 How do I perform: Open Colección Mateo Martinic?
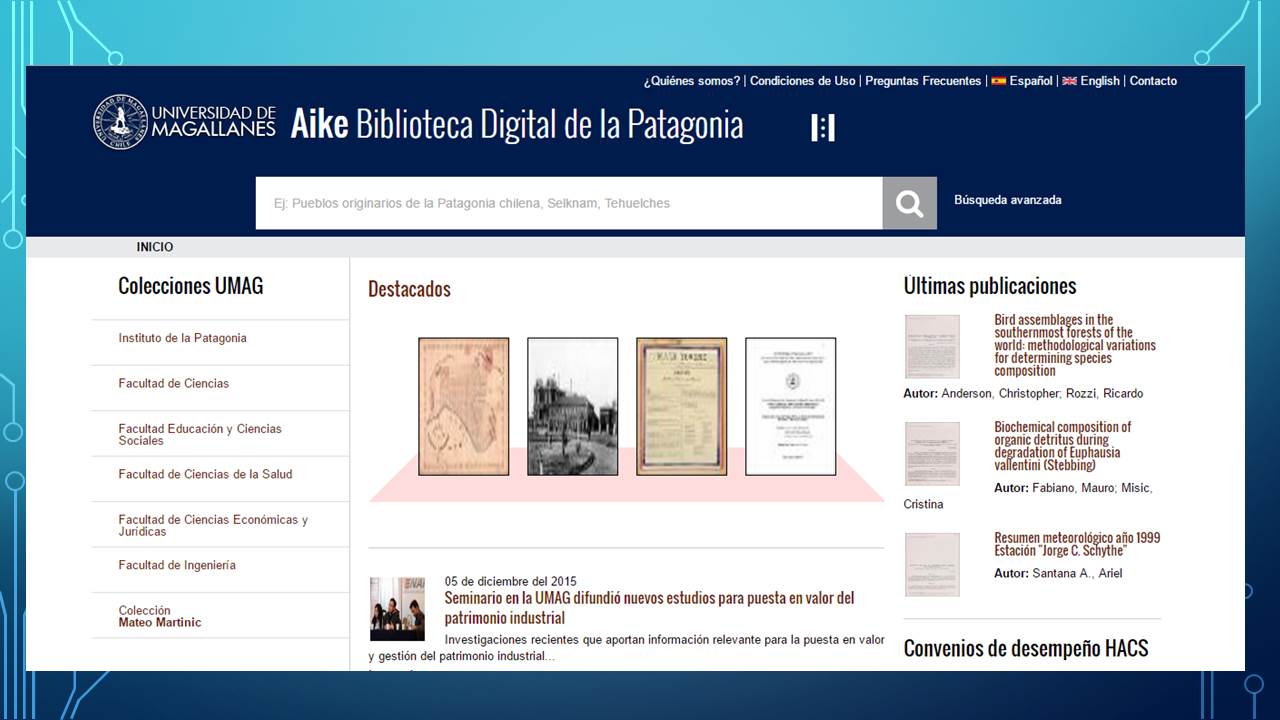point(160,616)
